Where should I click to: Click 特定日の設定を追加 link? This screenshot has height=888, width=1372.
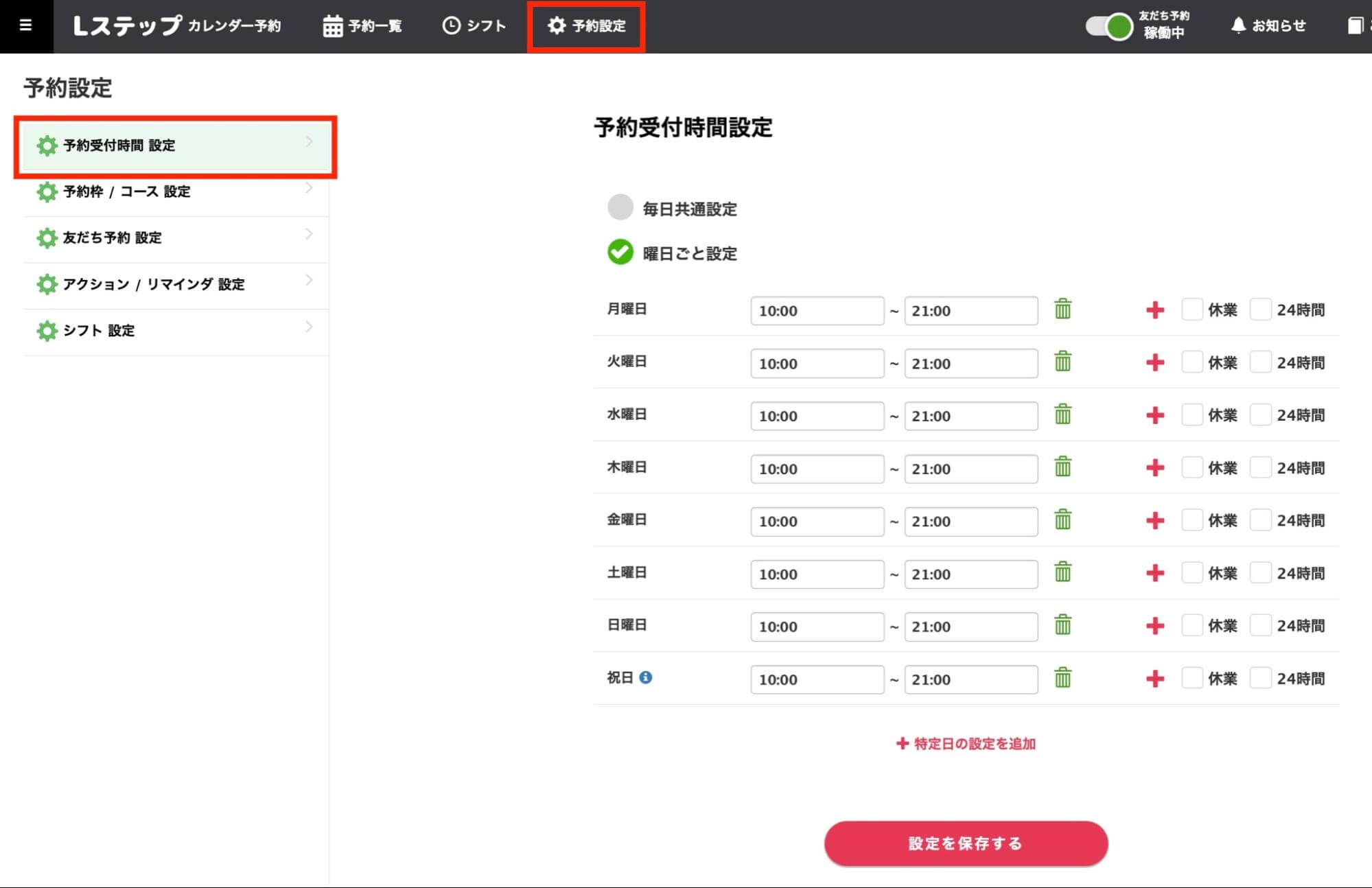966,743
